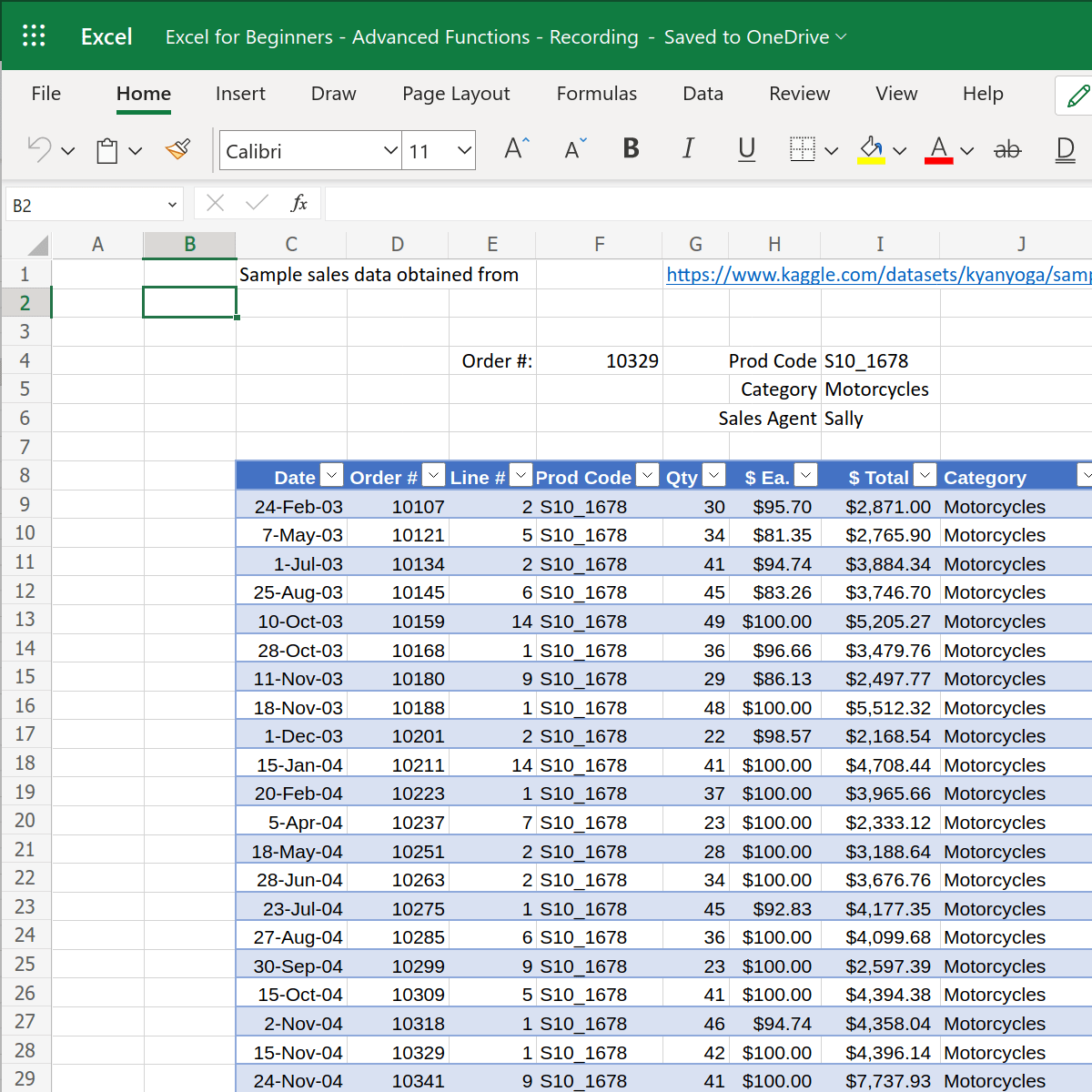The width and height of the screenshot is (1092, 1092).
Task: Apply yellow fill color to cell
Action: 871,149
